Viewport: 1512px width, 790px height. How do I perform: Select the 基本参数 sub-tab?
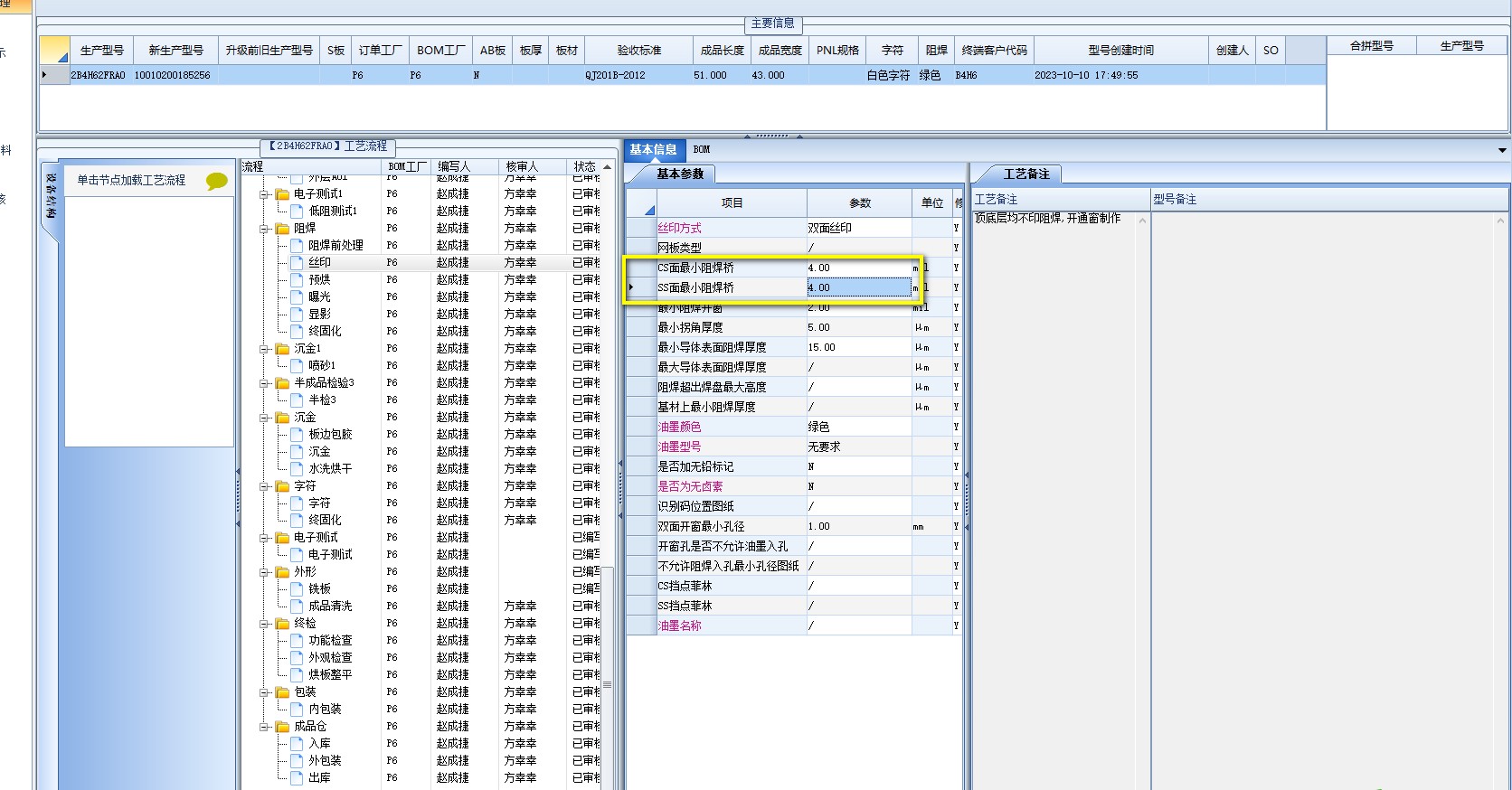680,174
